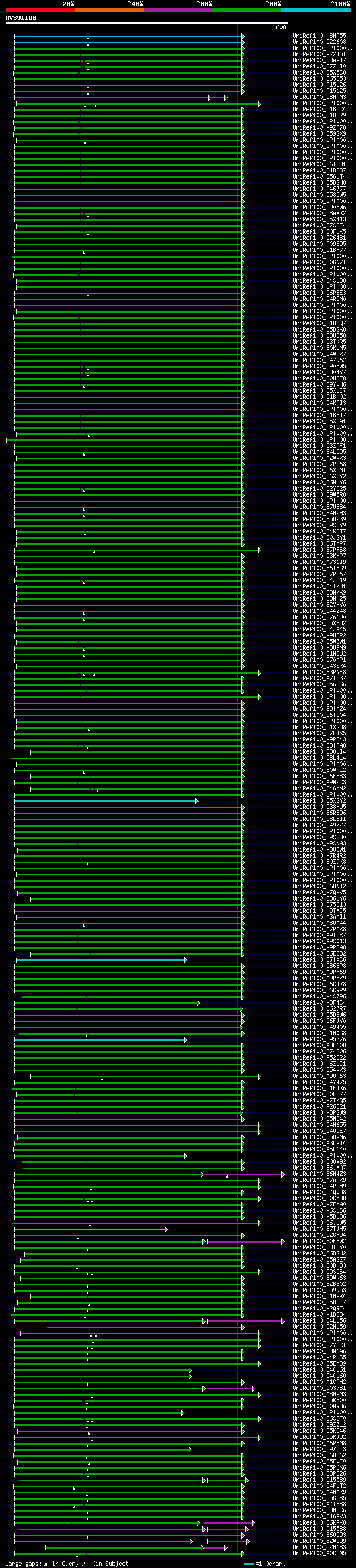Open UniRef100_A9TYC5 entry

(319, 911)
